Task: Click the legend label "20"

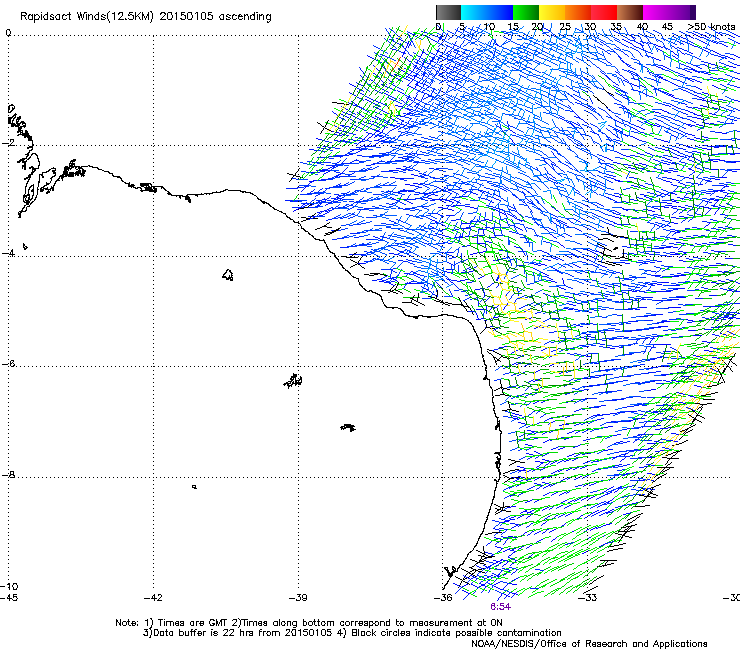Action: click(x=538, y=26)
